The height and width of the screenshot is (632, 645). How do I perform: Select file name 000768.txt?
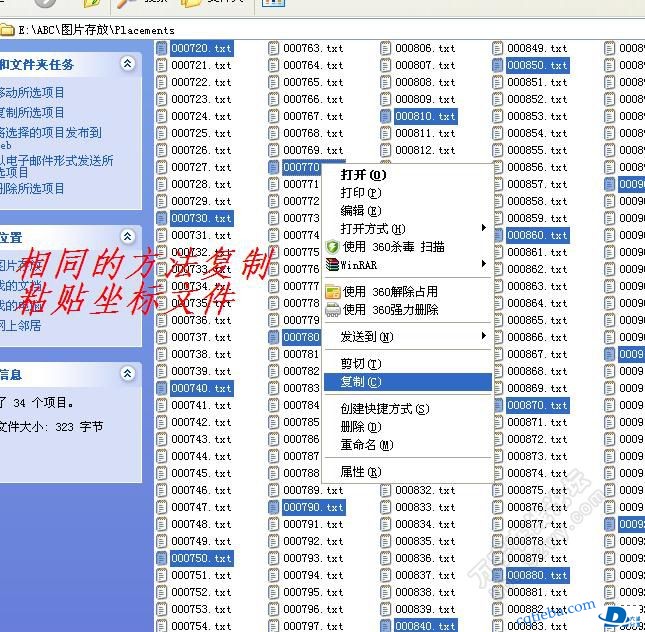click(x=313, y=133)
